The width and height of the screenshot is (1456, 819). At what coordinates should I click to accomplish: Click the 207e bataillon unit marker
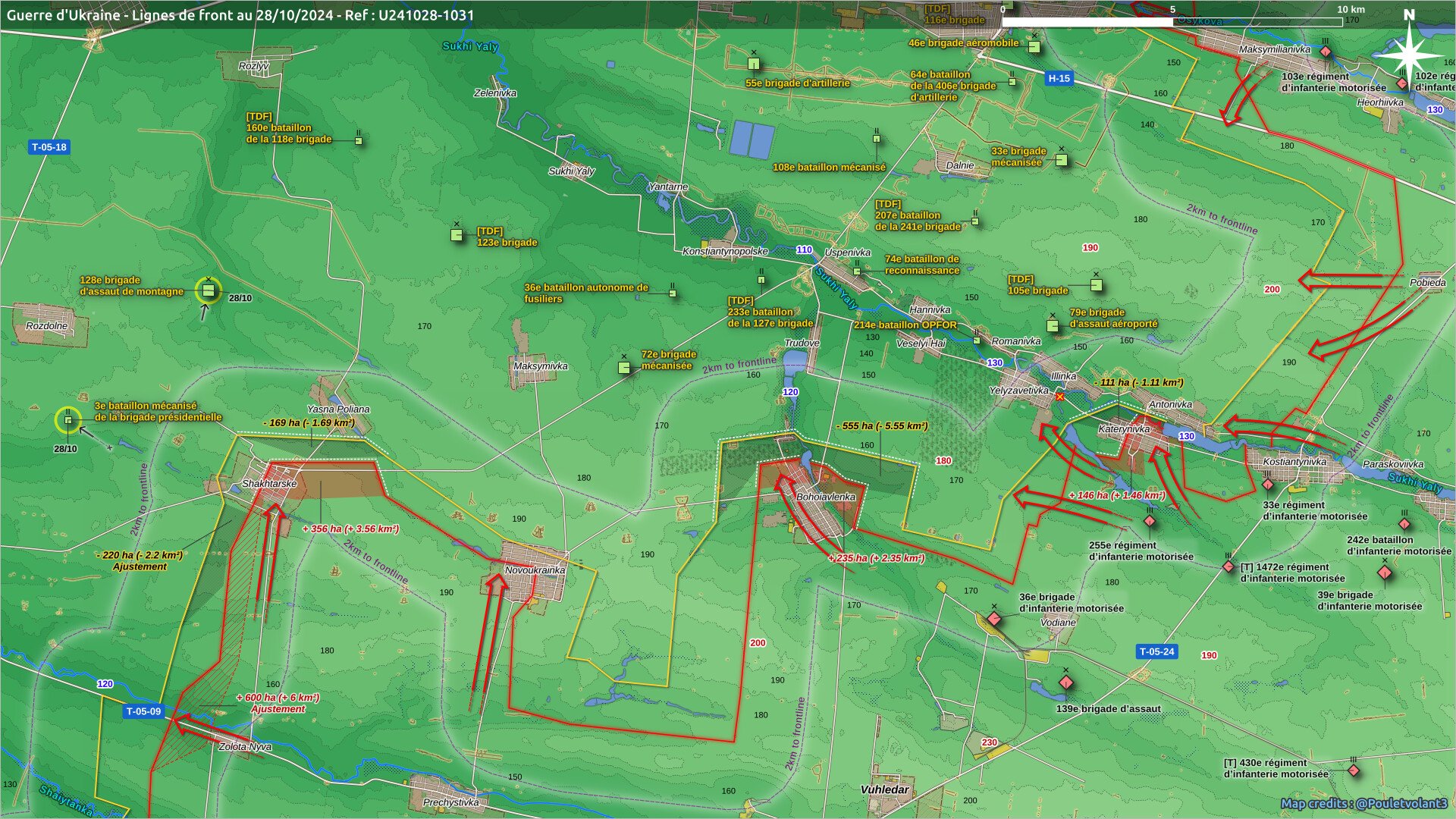coord(975,221)
